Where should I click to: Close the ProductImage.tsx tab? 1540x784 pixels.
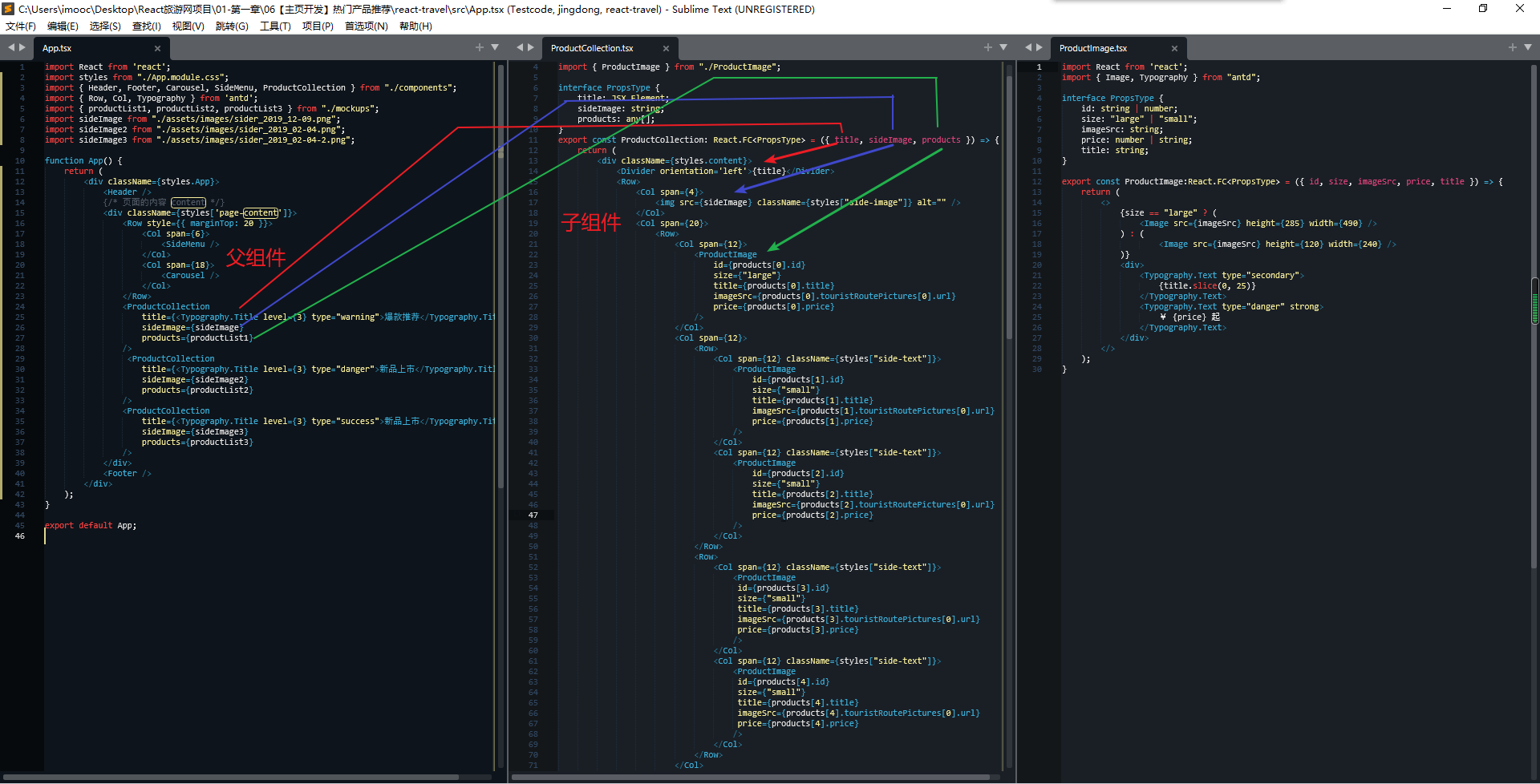[1174, 49]
